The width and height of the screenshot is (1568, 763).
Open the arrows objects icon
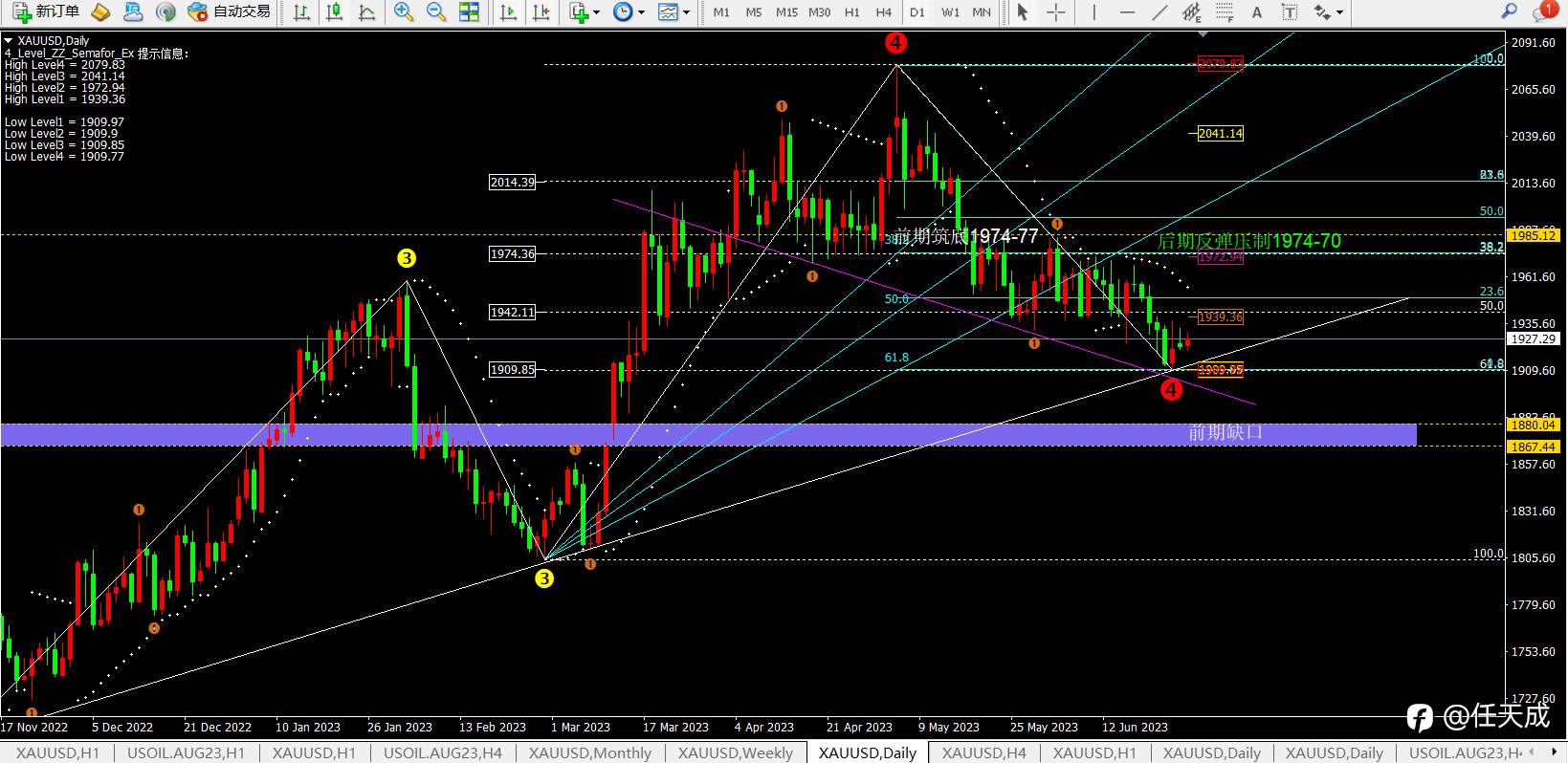[1322, 11]
